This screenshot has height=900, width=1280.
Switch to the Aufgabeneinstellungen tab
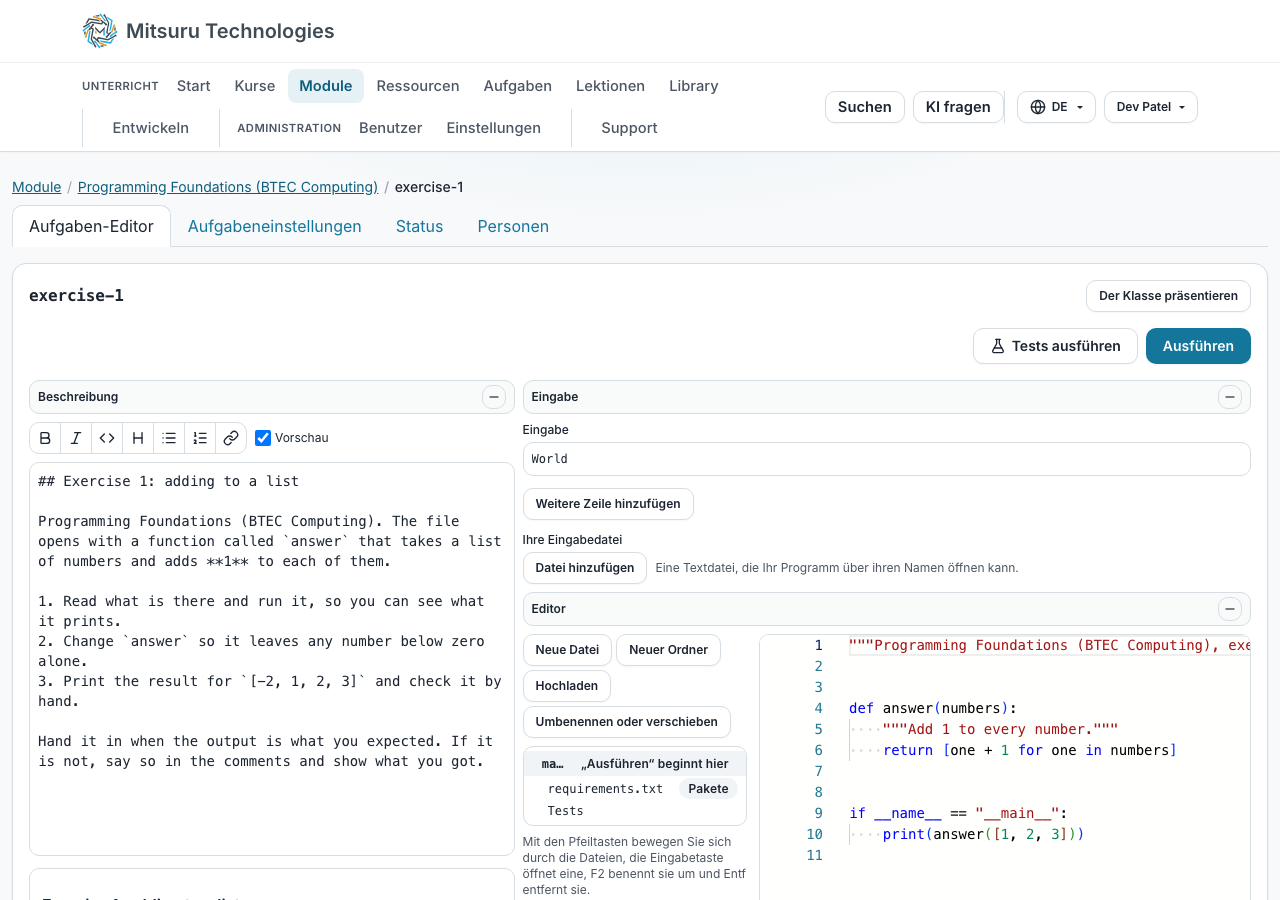[x=275, y=226]
